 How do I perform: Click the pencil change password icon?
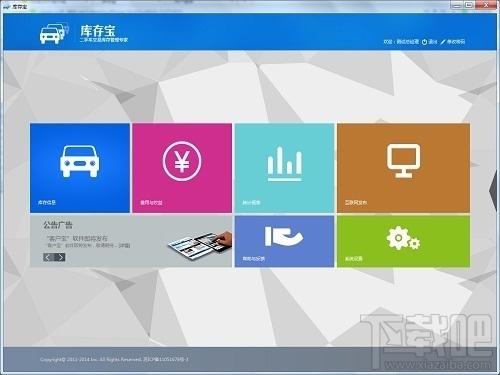click(x=443, y=42)
